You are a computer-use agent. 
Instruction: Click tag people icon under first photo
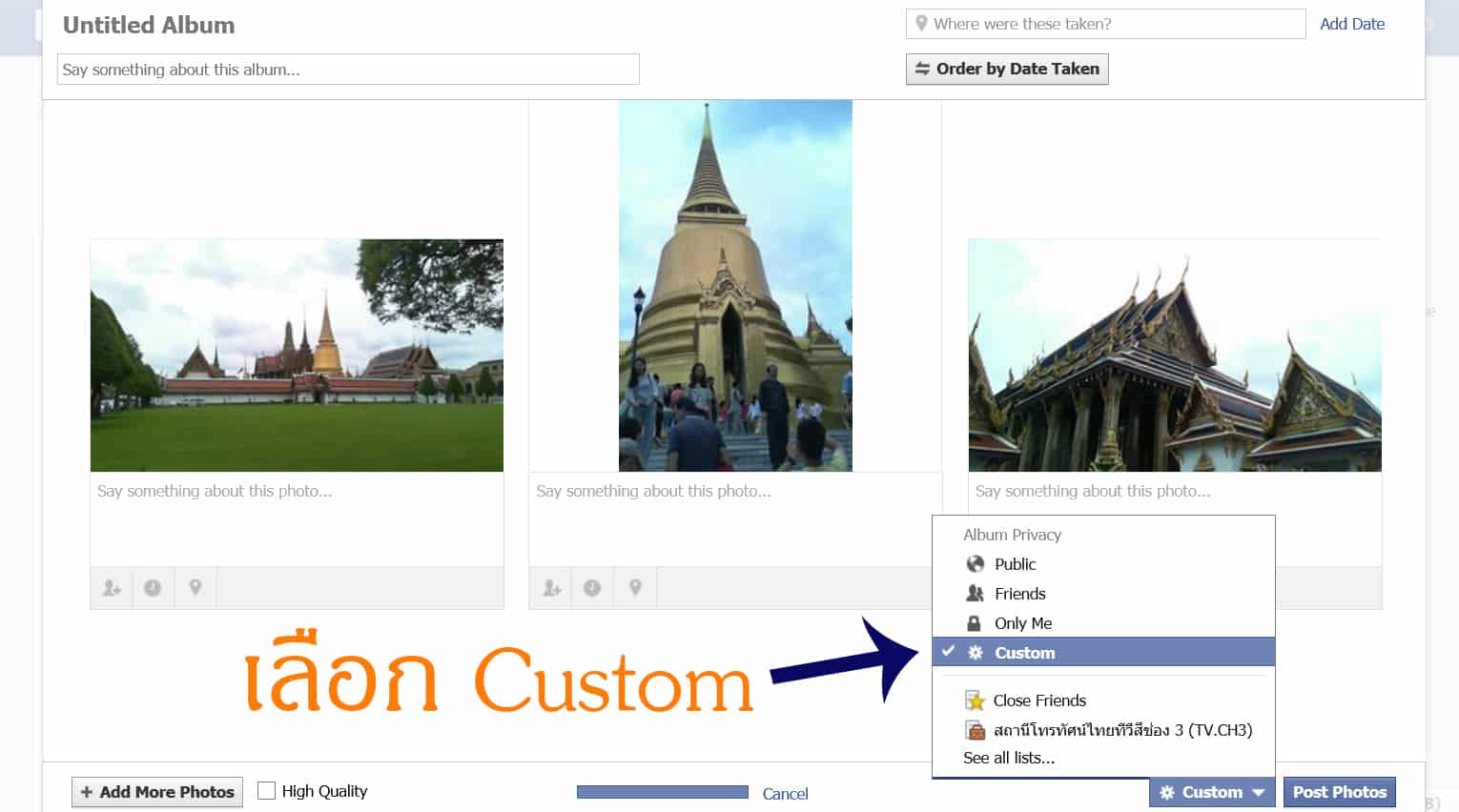click(112, 588)
